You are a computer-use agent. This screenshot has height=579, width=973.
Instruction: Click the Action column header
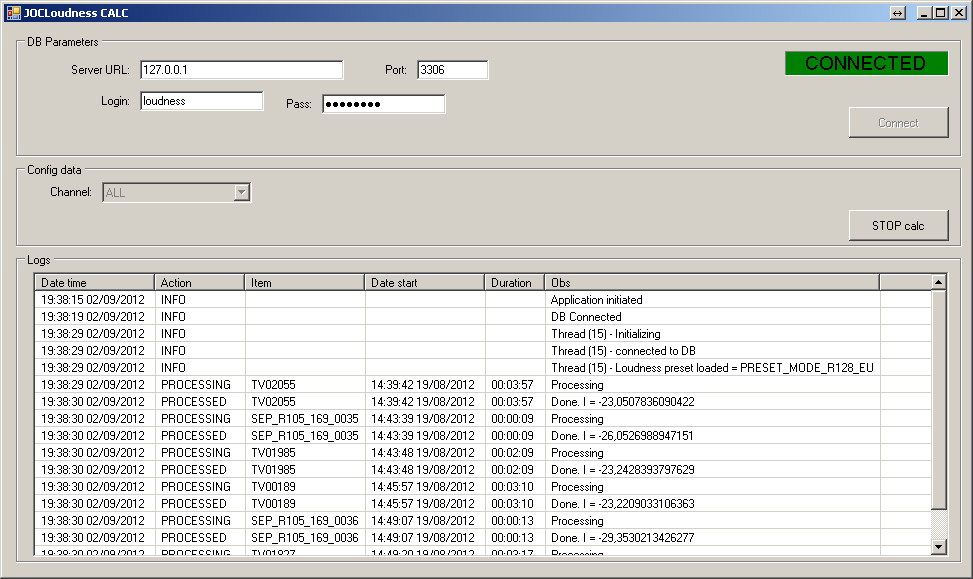click(199, 283)
